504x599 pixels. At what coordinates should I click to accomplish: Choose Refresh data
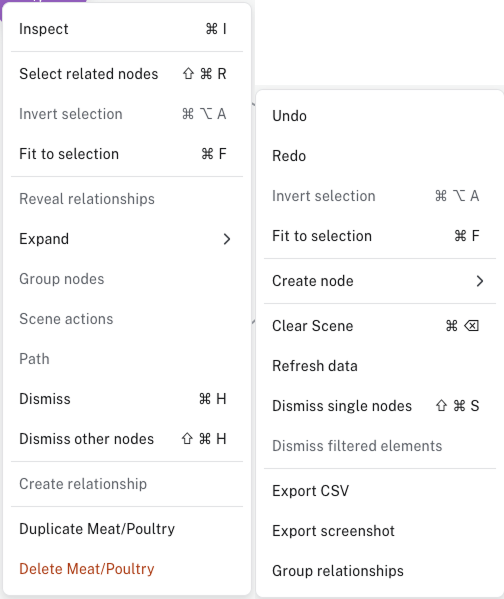[380, 366]
